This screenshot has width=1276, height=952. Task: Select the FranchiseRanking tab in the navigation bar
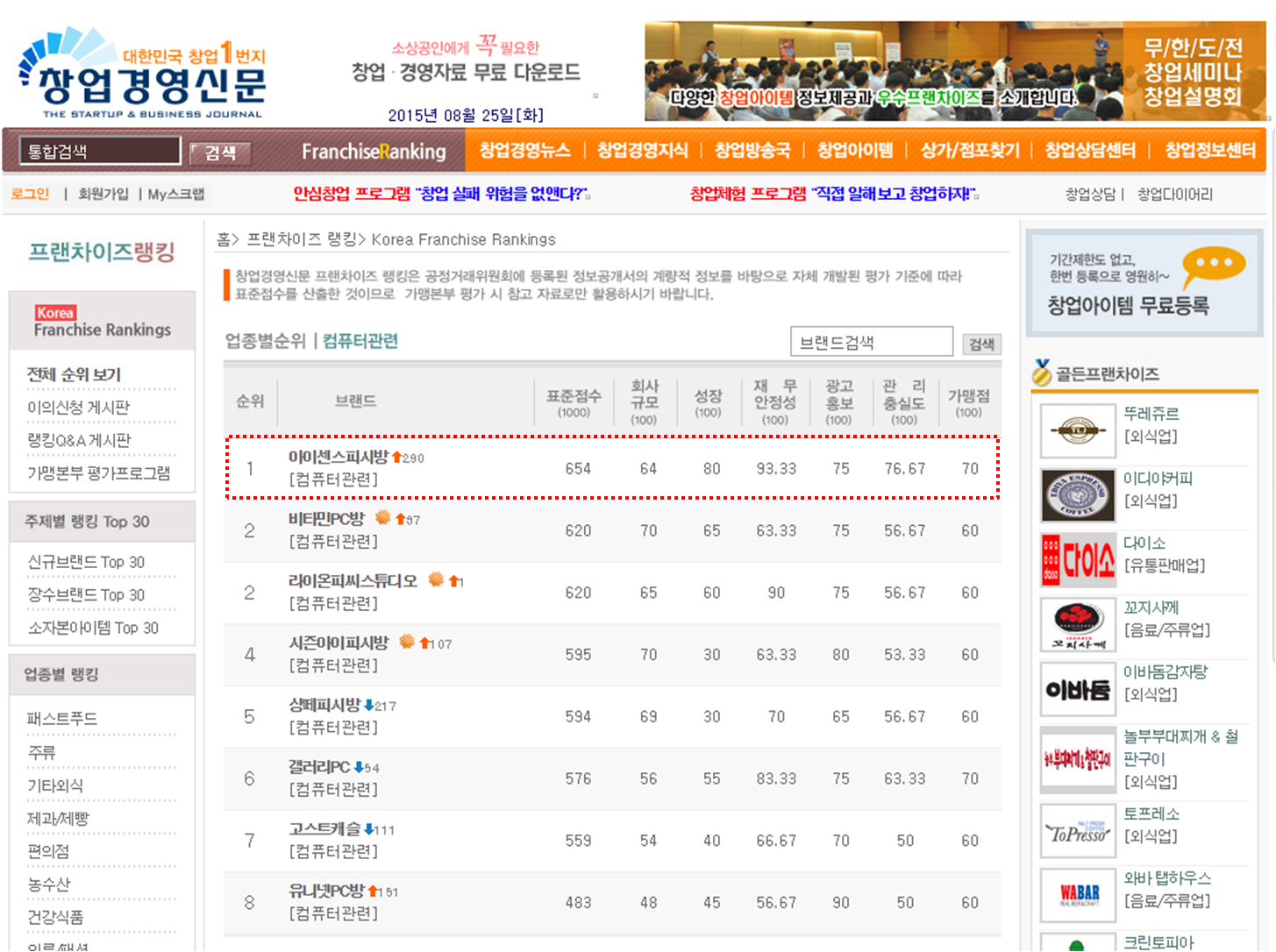374,151
